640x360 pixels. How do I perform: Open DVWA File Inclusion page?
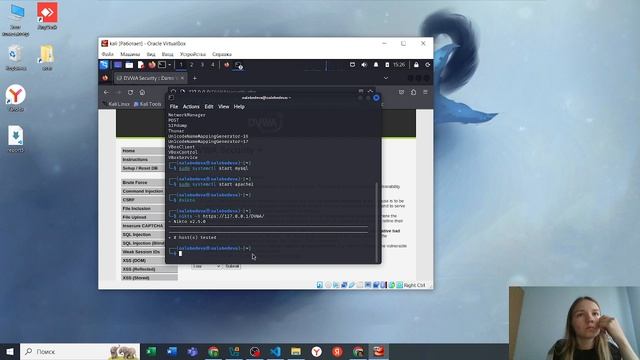tap(143, 208)
